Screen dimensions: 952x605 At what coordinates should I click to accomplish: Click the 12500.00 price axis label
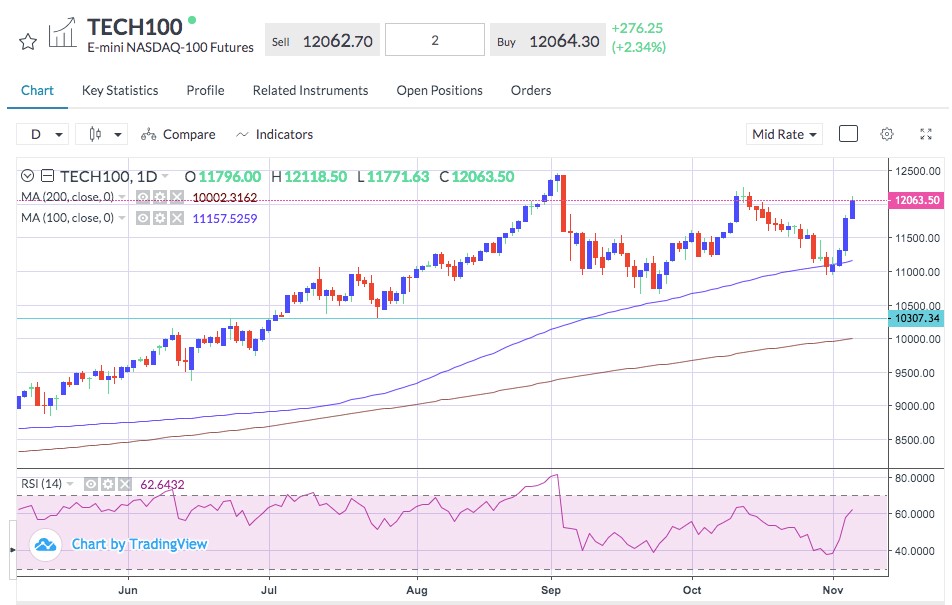pos(917,171)
